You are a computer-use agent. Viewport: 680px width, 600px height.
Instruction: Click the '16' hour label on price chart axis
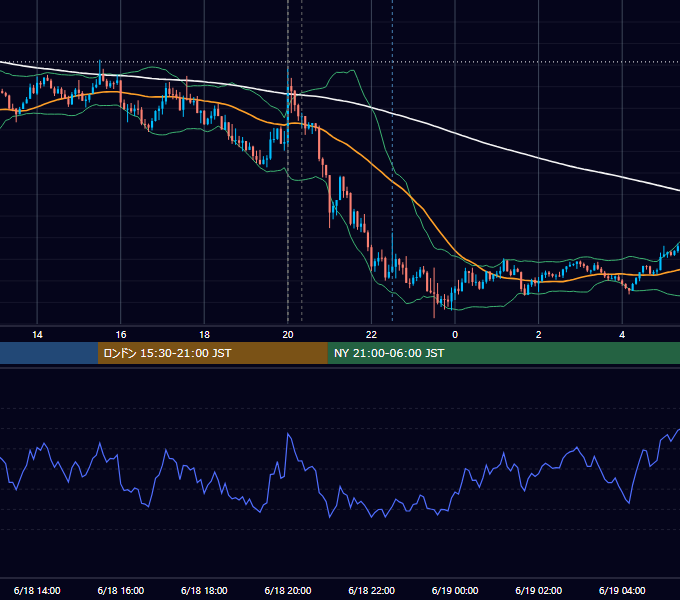coord(121,335)
